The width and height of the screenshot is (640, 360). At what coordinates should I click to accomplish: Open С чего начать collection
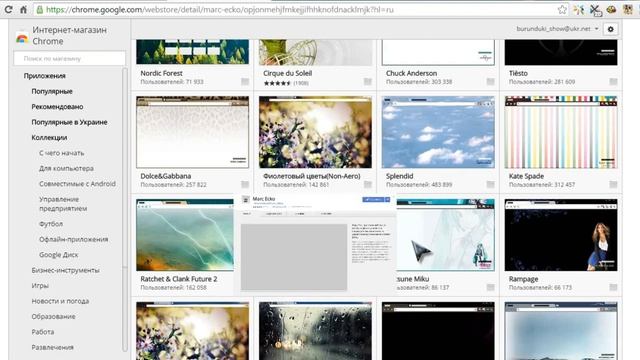coord(62,153)
